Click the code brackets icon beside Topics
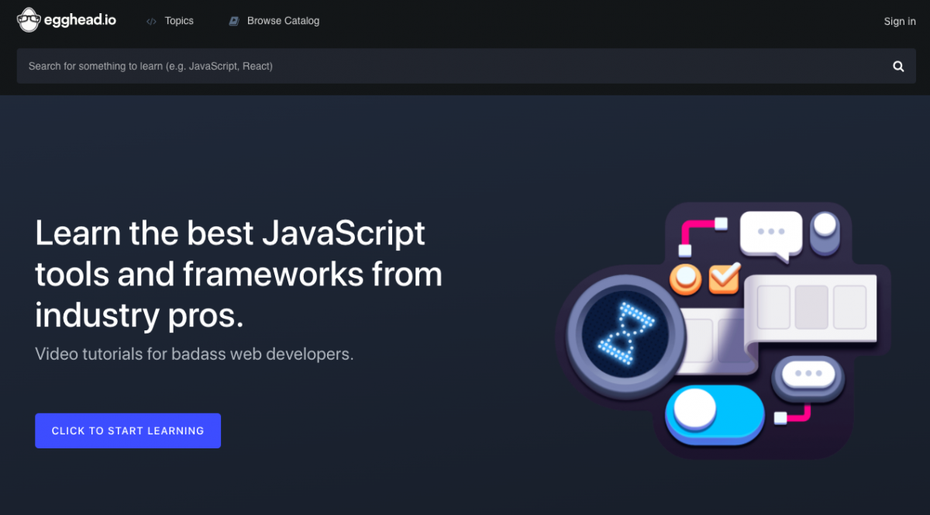 point(152,21)
